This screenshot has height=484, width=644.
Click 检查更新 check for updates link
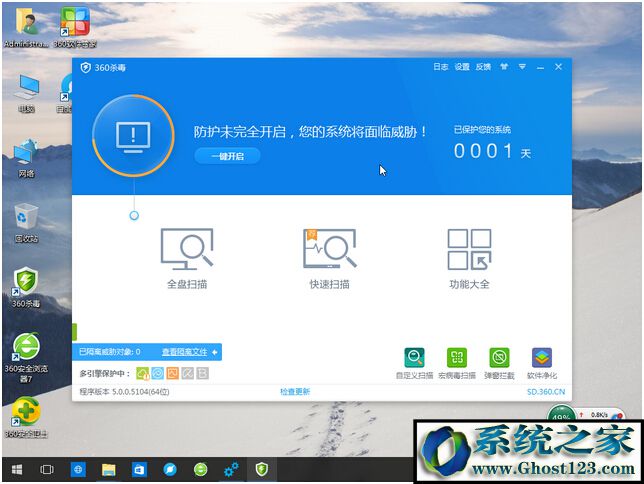[x=295, y=392]
